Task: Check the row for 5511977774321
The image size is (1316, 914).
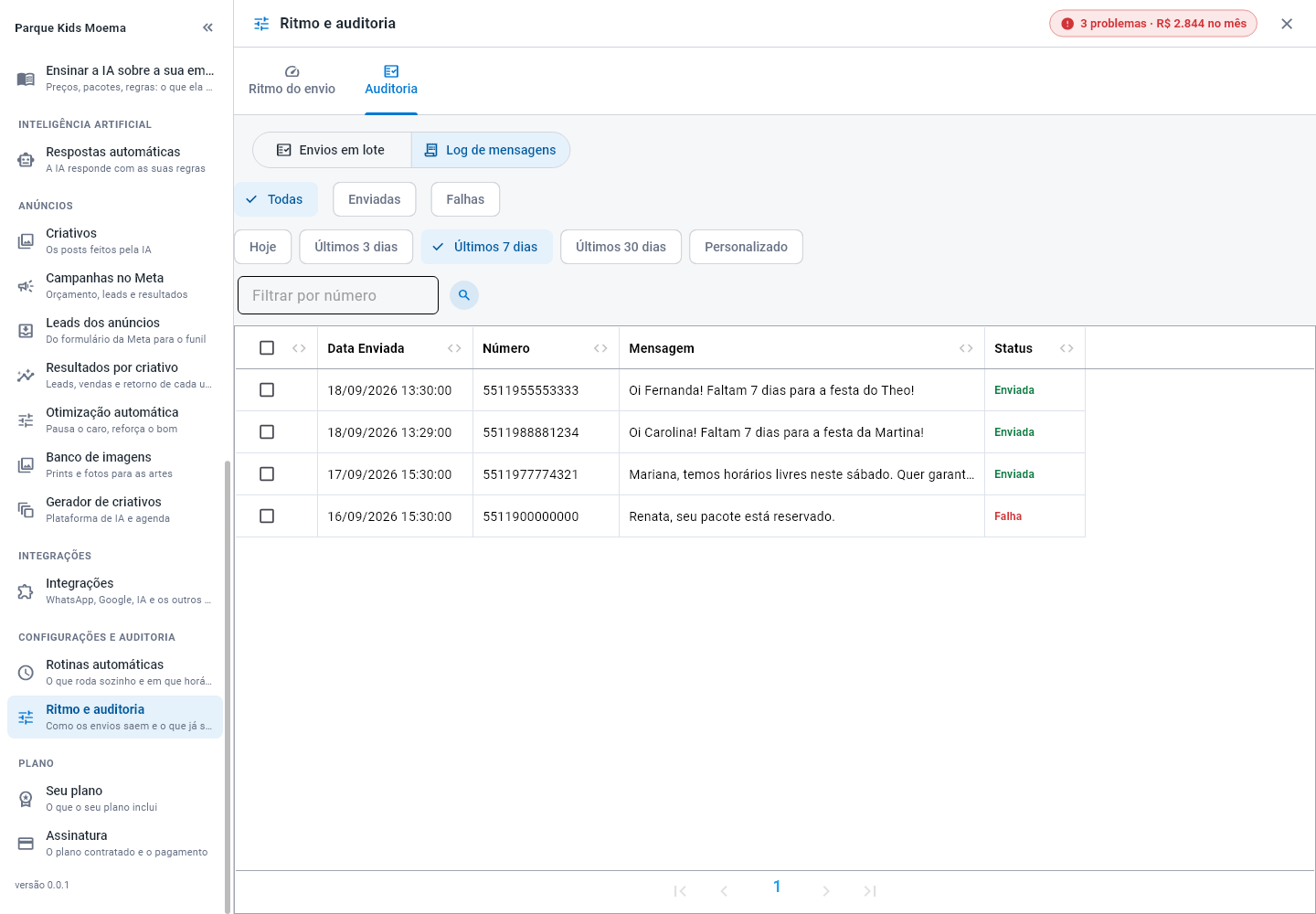Action: point(267,473)
